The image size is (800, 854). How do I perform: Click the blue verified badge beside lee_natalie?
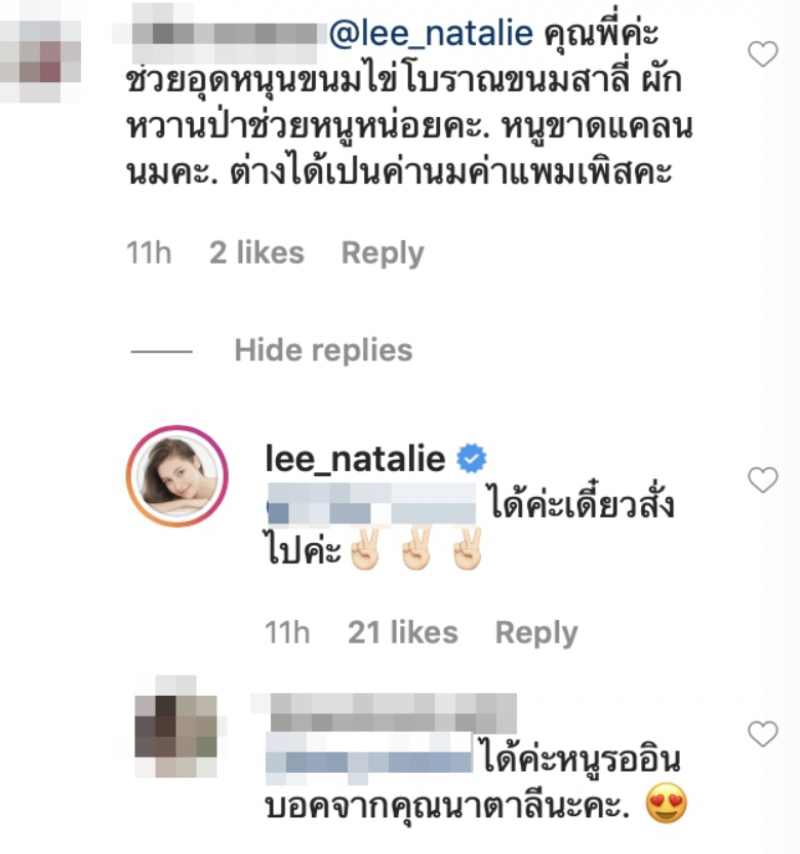(471, 458)
